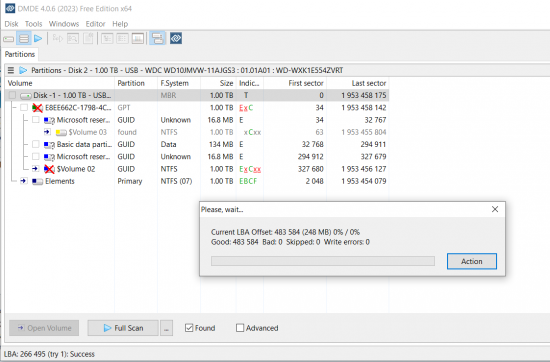Click the drive icon beside Disk -1 row
The image size is (550, 362).
pyautogui.click(x=26, y=95)
